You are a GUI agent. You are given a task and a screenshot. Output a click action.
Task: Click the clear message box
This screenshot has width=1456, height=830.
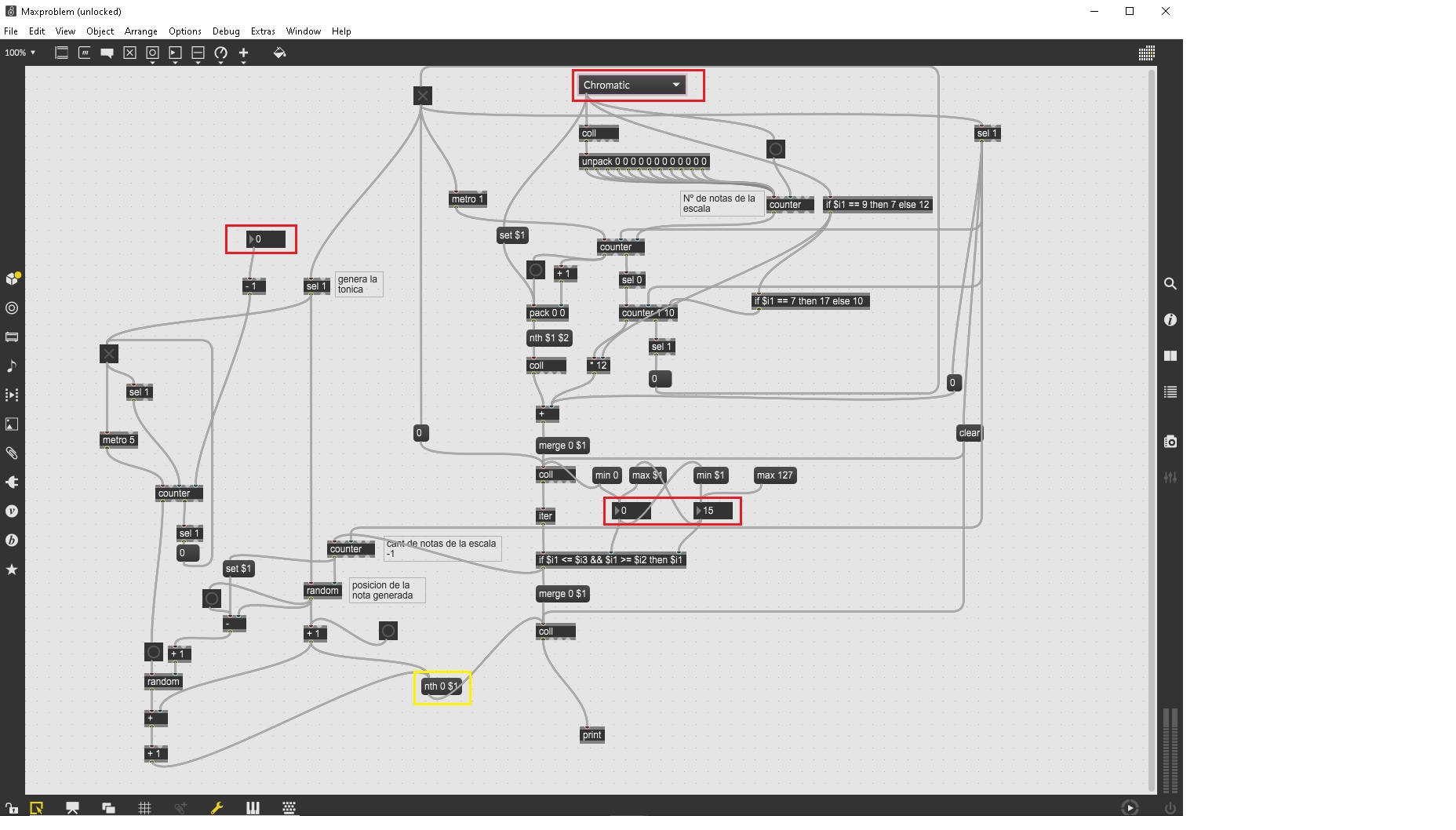970,433
